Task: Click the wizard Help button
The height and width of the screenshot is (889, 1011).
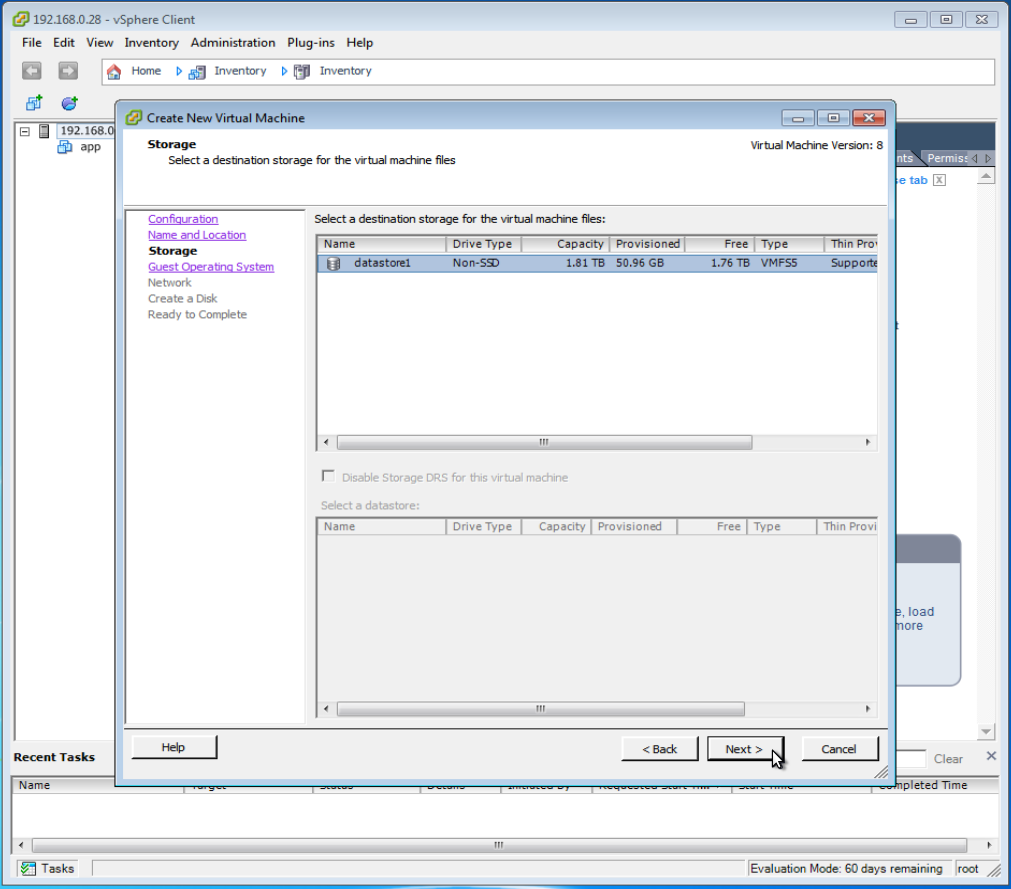Action: click(173, 747)
